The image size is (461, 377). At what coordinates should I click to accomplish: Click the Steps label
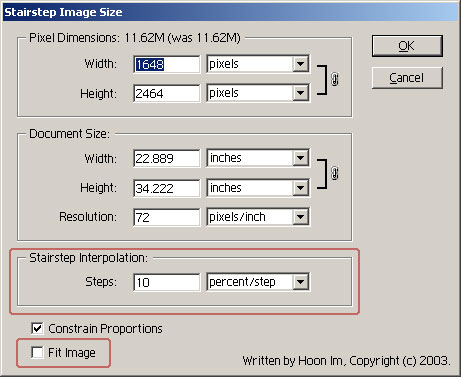(101, 282)
